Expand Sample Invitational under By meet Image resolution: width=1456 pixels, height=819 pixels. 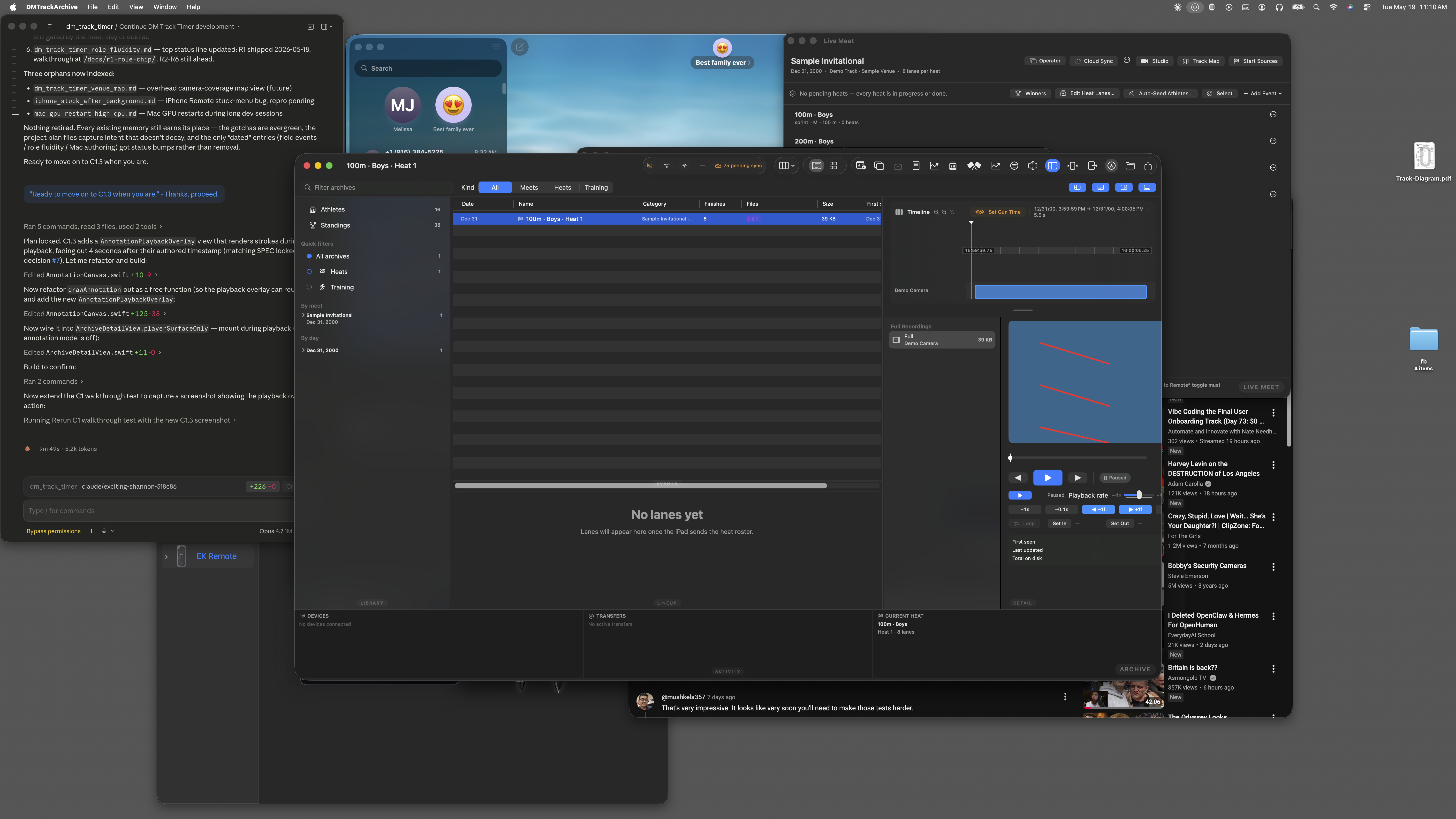[303, 315]
